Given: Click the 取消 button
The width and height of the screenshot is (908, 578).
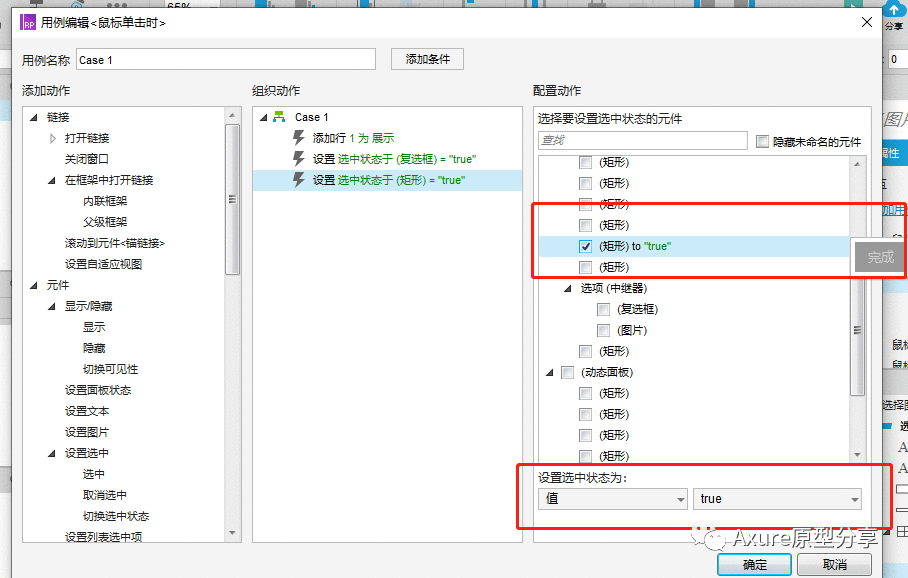Looking at the screenshot, I should 834,564.
